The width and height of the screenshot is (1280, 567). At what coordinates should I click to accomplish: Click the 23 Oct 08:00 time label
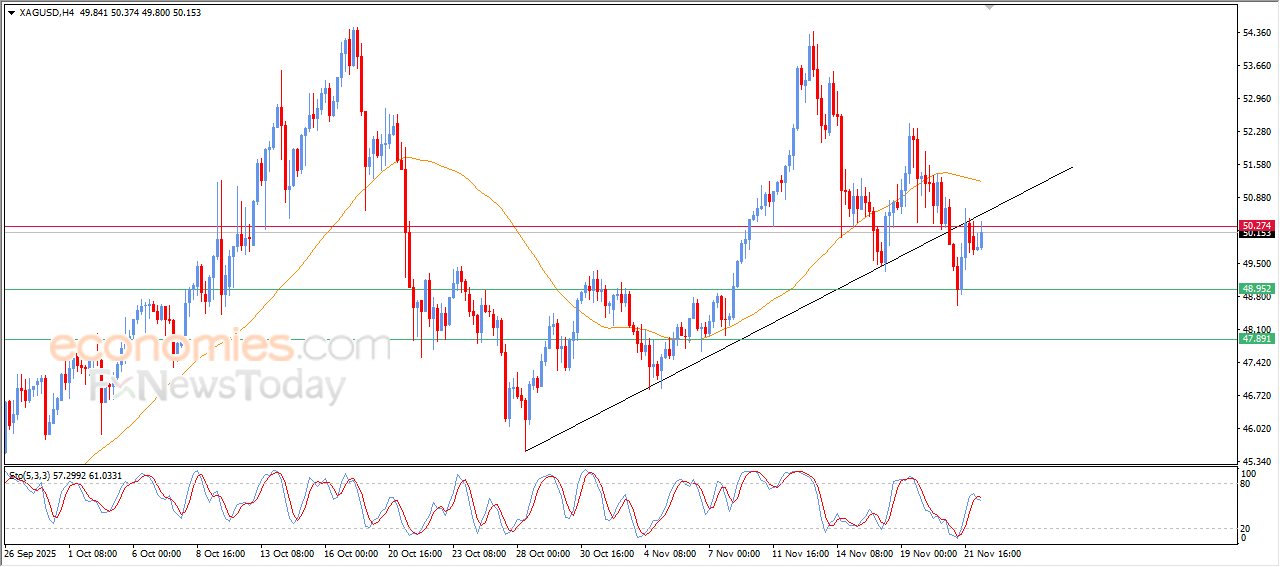click(479, 552)
